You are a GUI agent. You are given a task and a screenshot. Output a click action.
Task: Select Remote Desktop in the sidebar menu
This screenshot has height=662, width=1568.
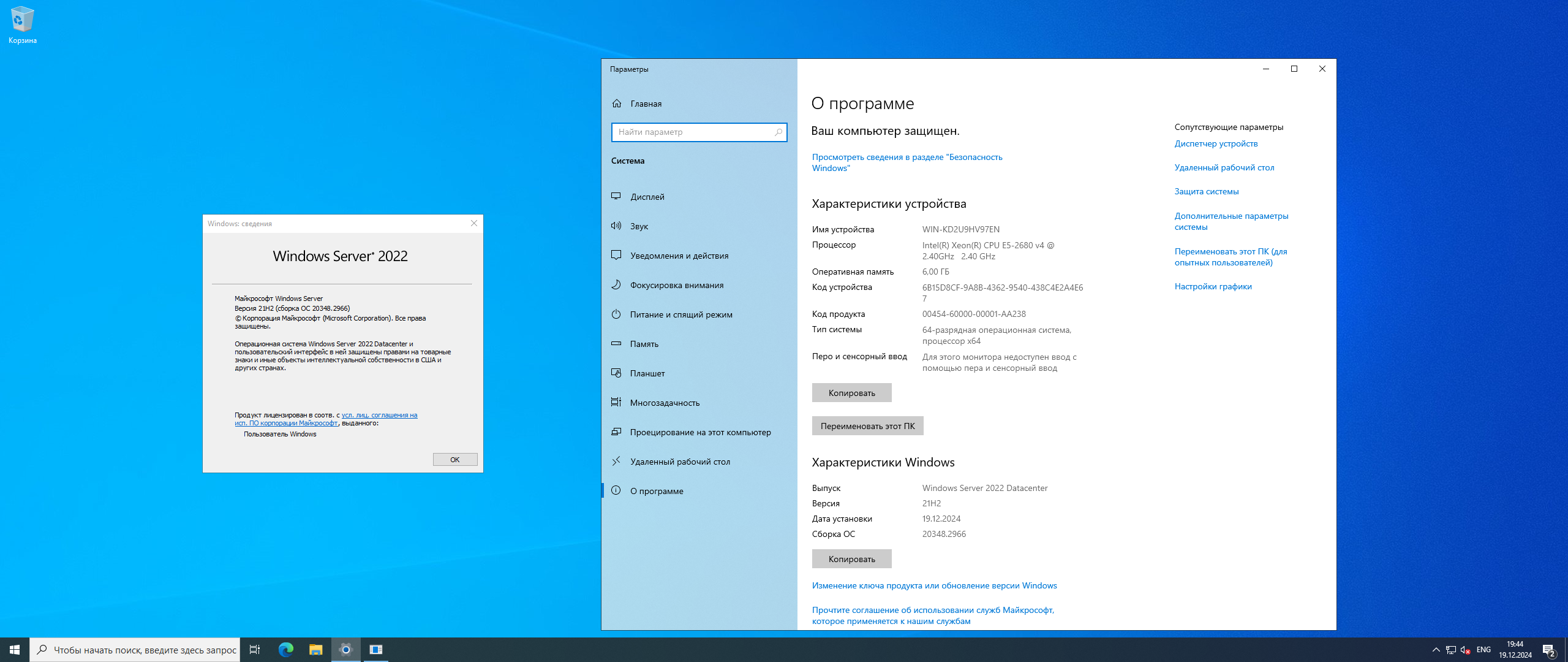pos(680,462)
